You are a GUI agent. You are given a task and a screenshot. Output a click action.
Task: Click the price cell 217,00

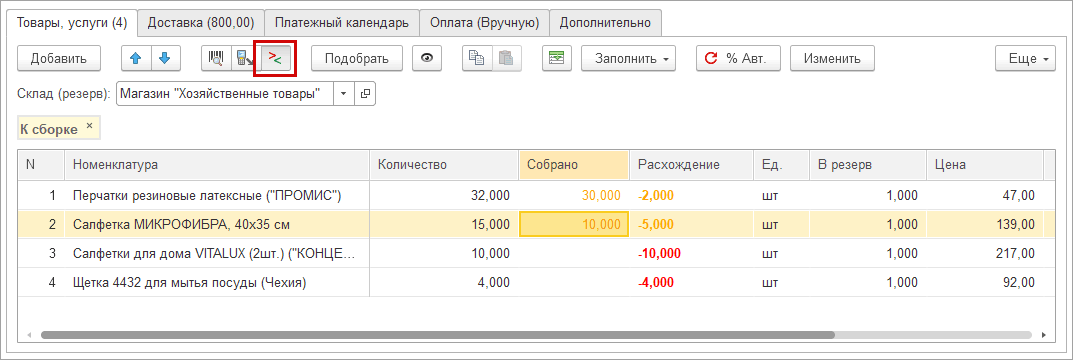[x=984, y=254]
